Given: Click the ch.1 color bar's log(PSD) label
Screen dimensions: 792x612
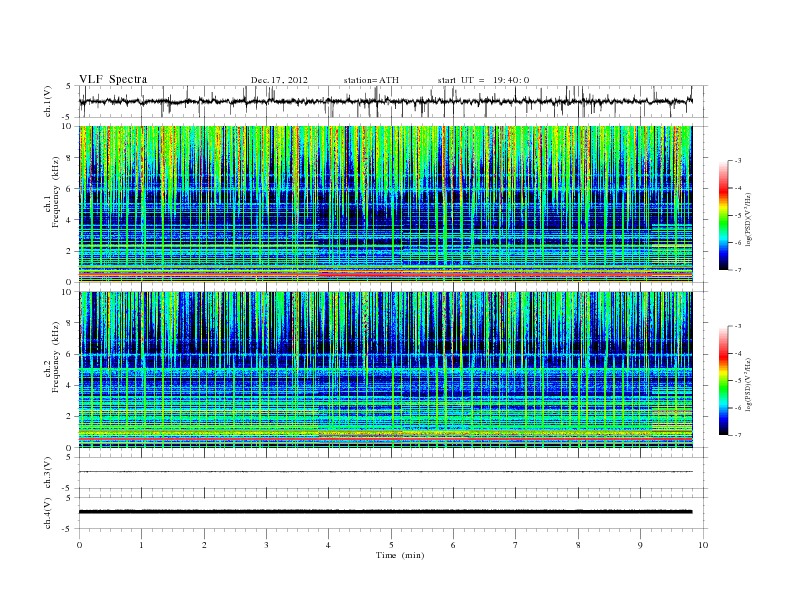Looking at the screenshot, I should click(x=748, y=218).
